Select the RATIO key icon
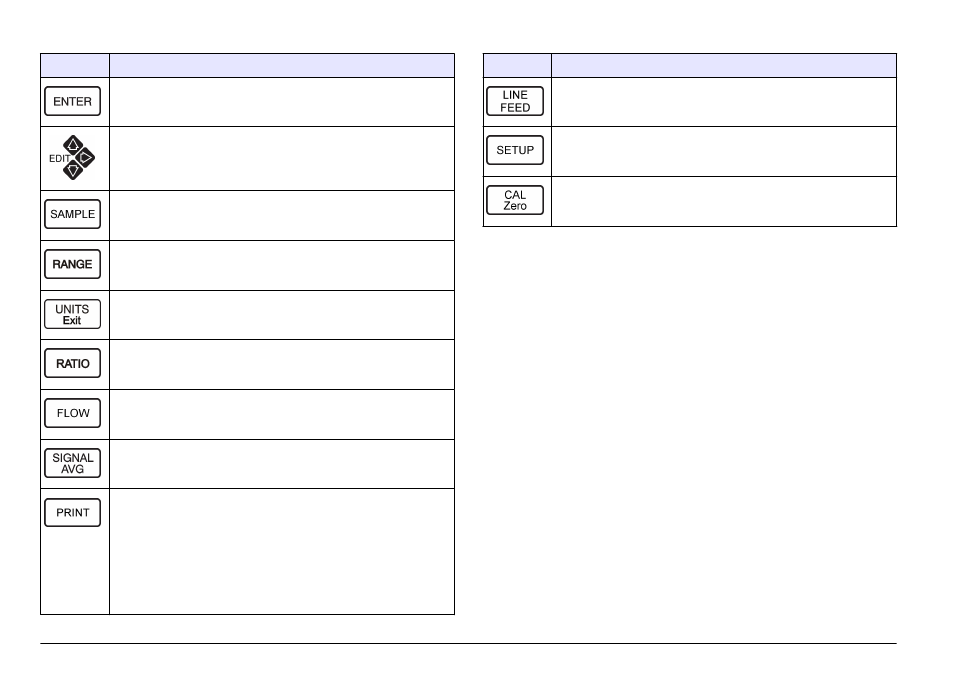This screenshot has height=673, width=954. click(x=72, y=363)
